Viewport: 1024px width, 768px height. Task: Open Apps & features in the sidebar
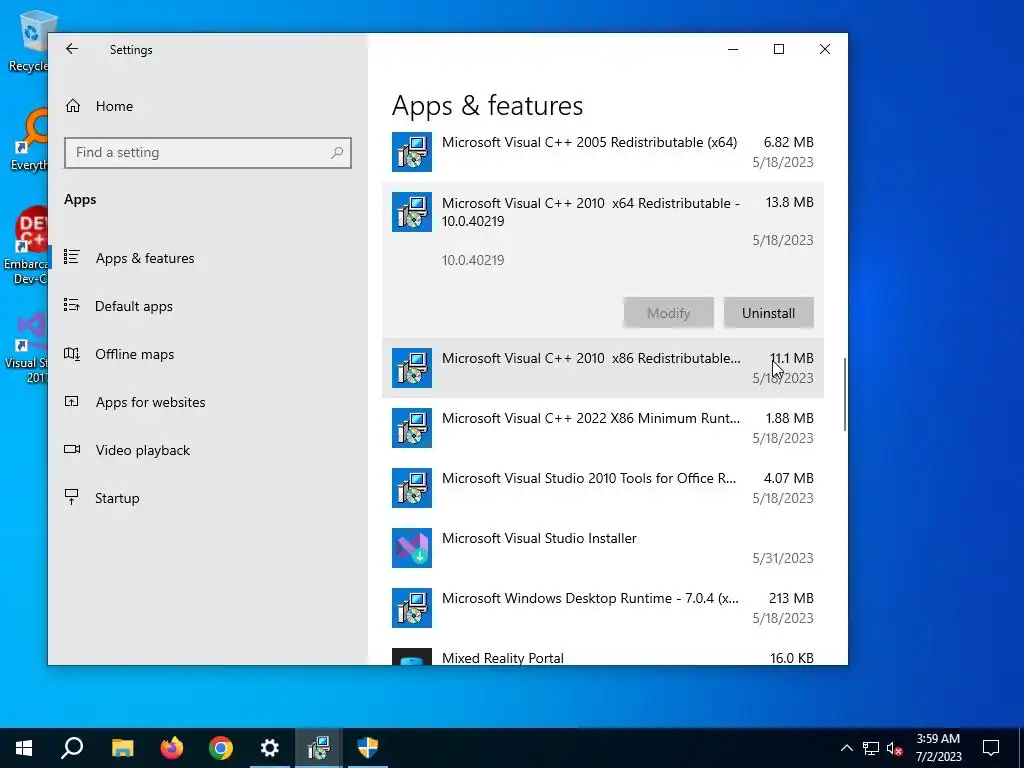click(129, 258)
